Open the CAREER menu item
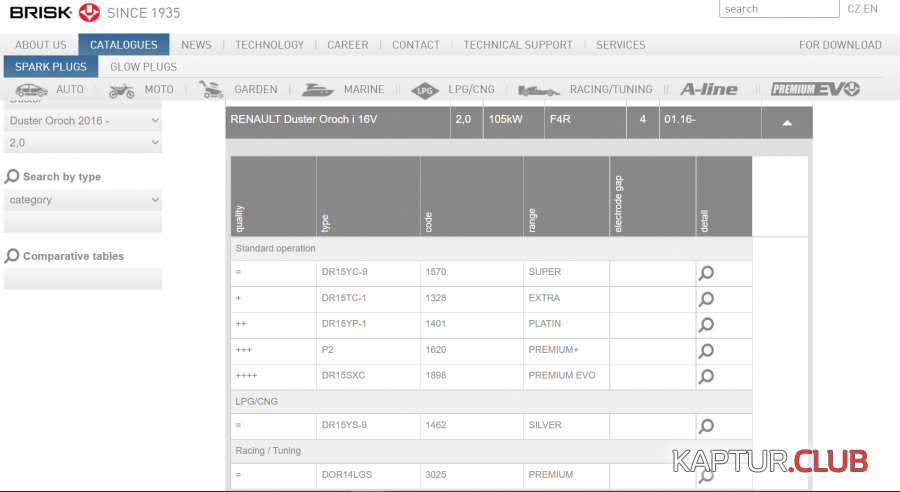The width and height of the screenshot is (900, 492). (x=348, y=45)
